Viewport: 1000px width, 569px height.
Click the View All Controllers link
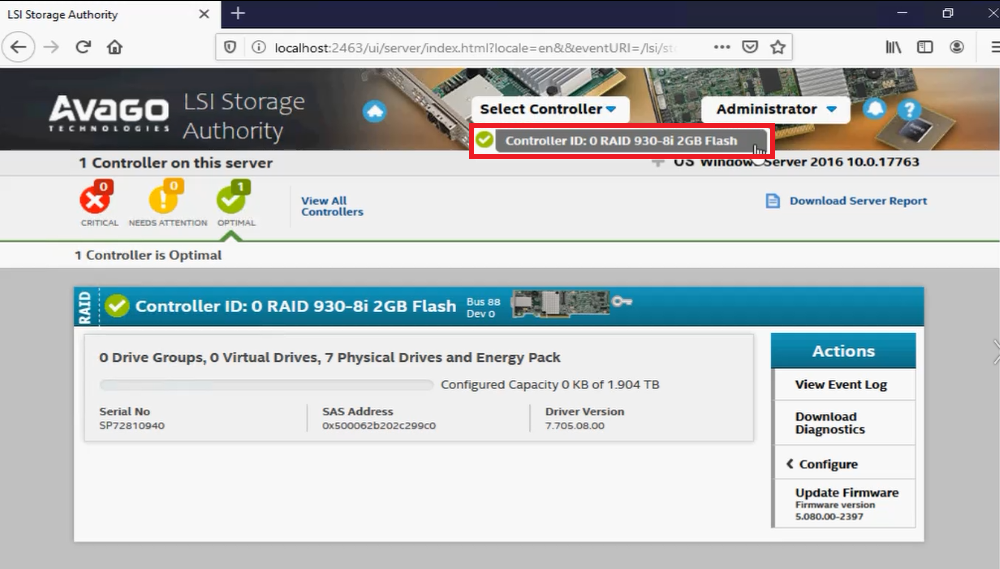click(332, 206)
